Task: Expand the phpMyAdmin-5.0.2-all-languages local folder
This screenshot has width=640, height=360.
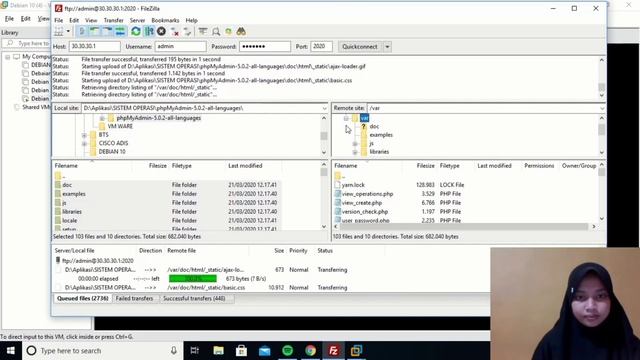Action: 102,118
